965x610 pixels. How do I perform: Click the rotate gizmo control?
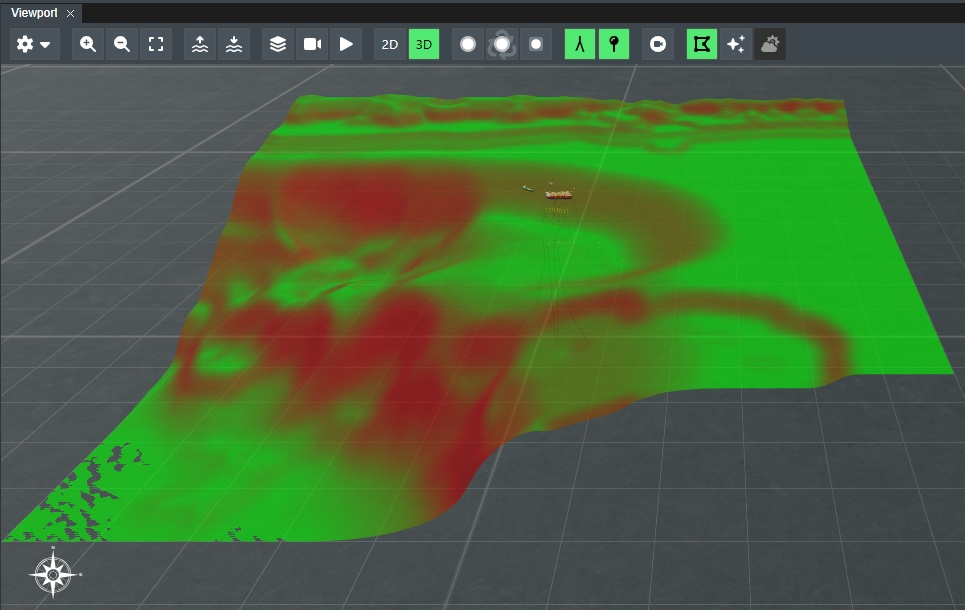[x=502, y=43]
